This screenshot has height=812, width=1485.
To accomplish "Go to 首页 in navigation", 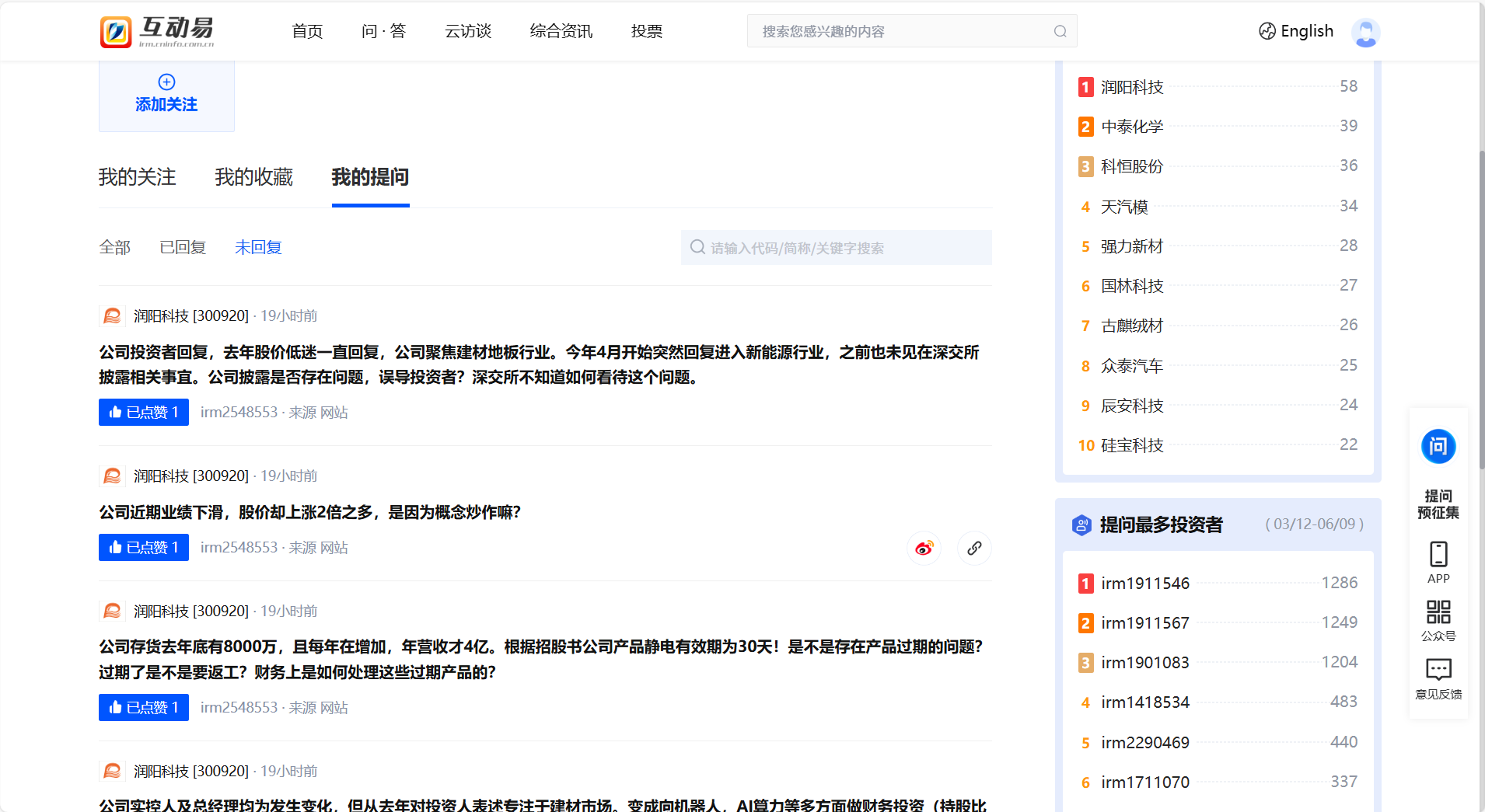I will (307, 31).
